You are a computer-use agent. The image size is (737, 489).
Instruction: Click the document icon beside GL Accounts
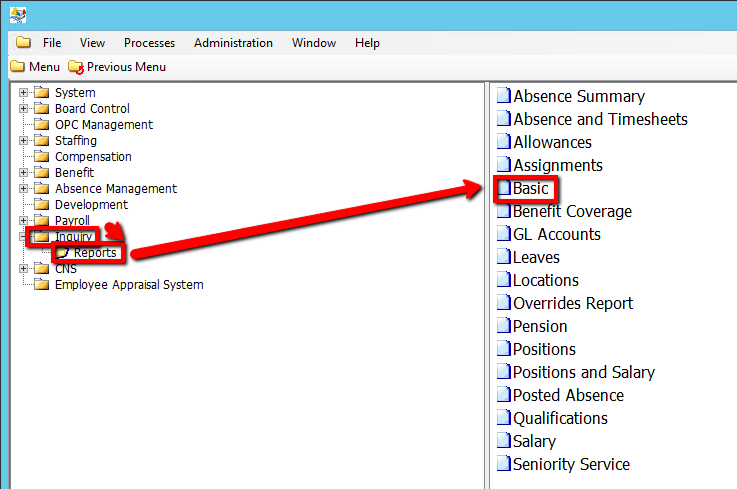coord(505,235)
